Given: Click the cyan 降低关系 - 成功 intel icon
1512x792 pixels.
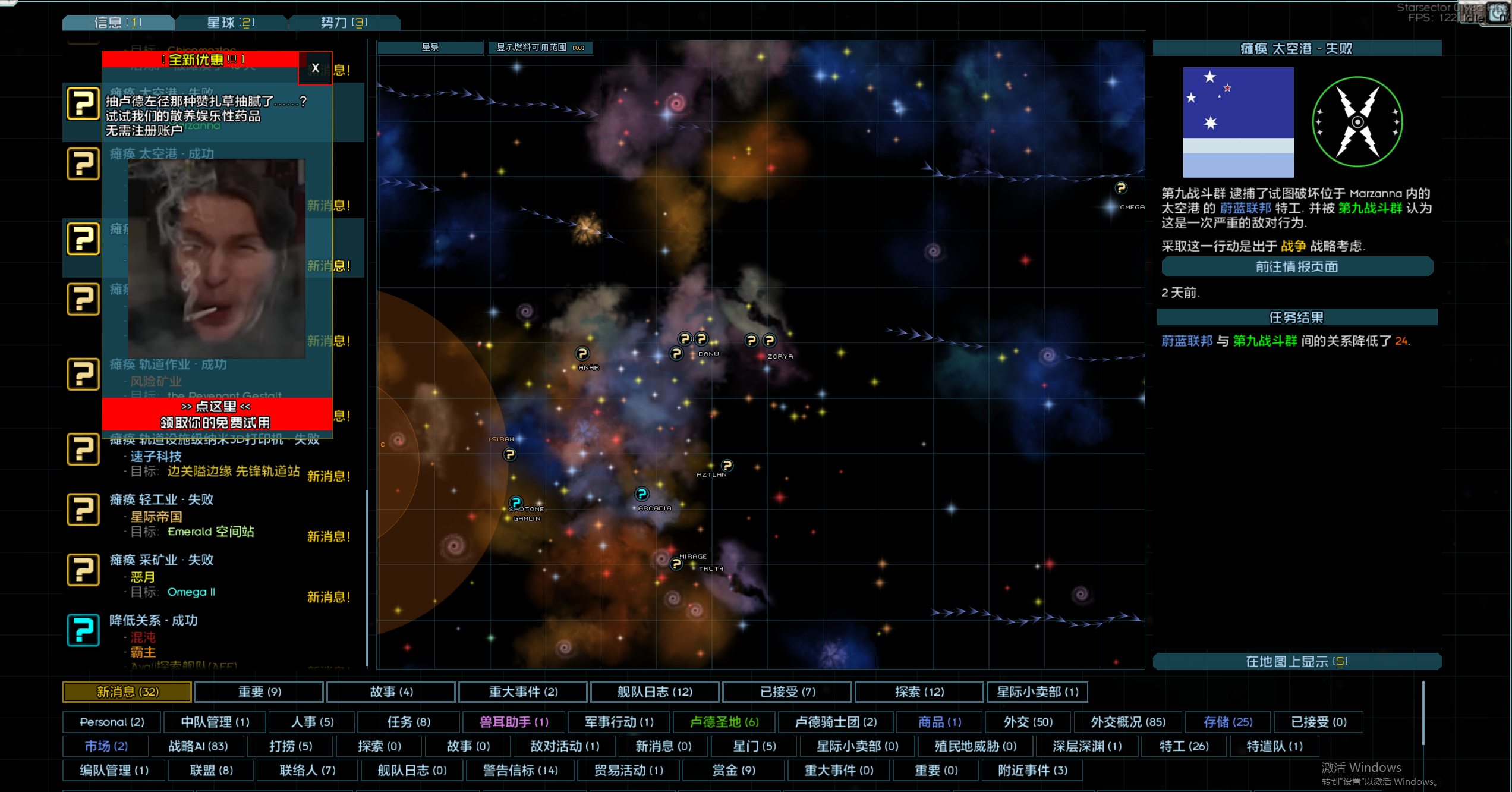Looking at the screenshot, I should (83, 630).
